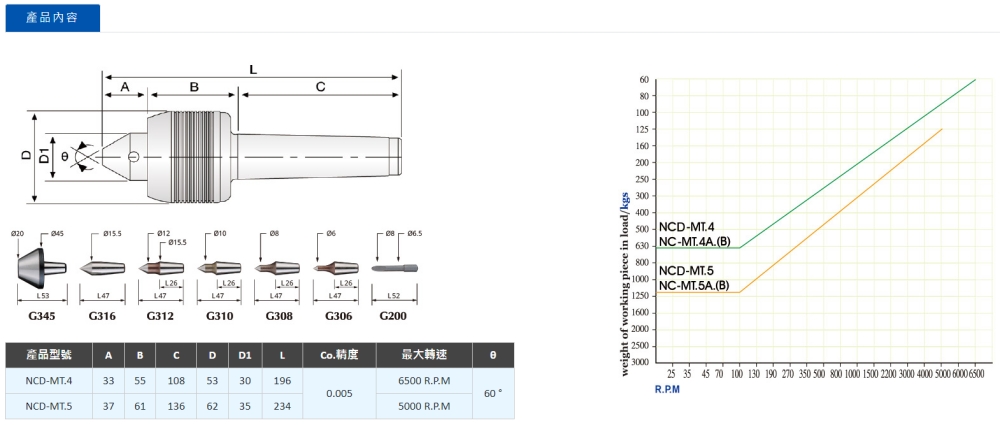Open the 產品內容 tab
The width and height of the screenshot is (1000, 425).
click(x=52, y=17)
